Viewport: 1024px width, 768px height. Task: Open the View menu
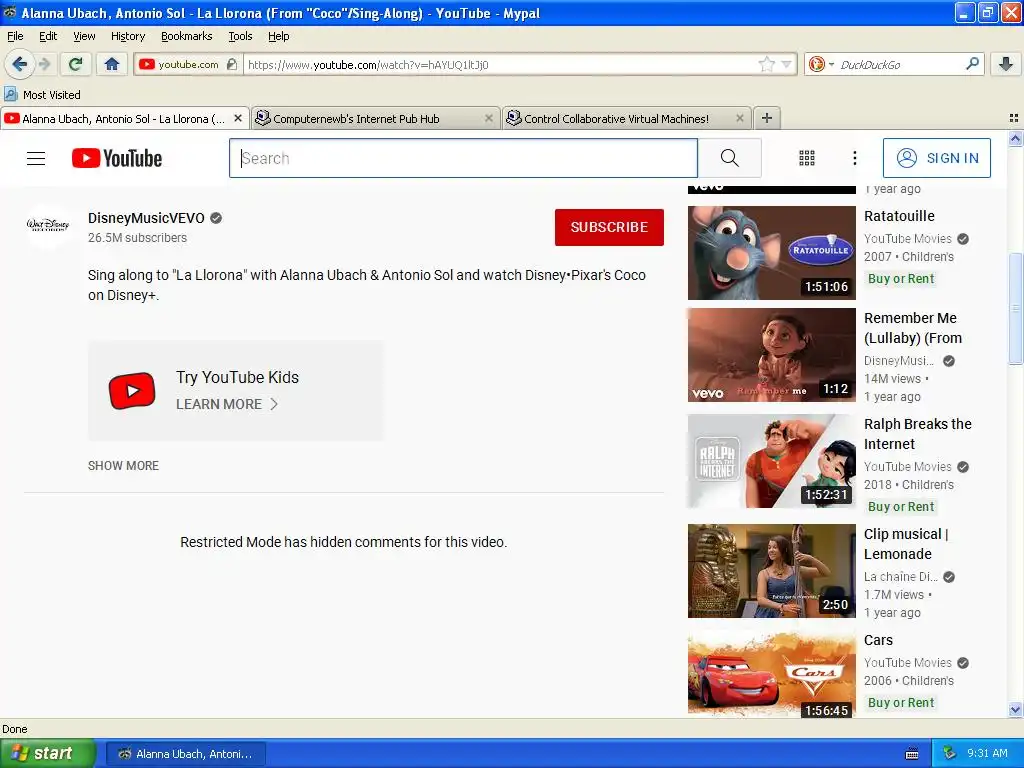click(x=84, y=36)
